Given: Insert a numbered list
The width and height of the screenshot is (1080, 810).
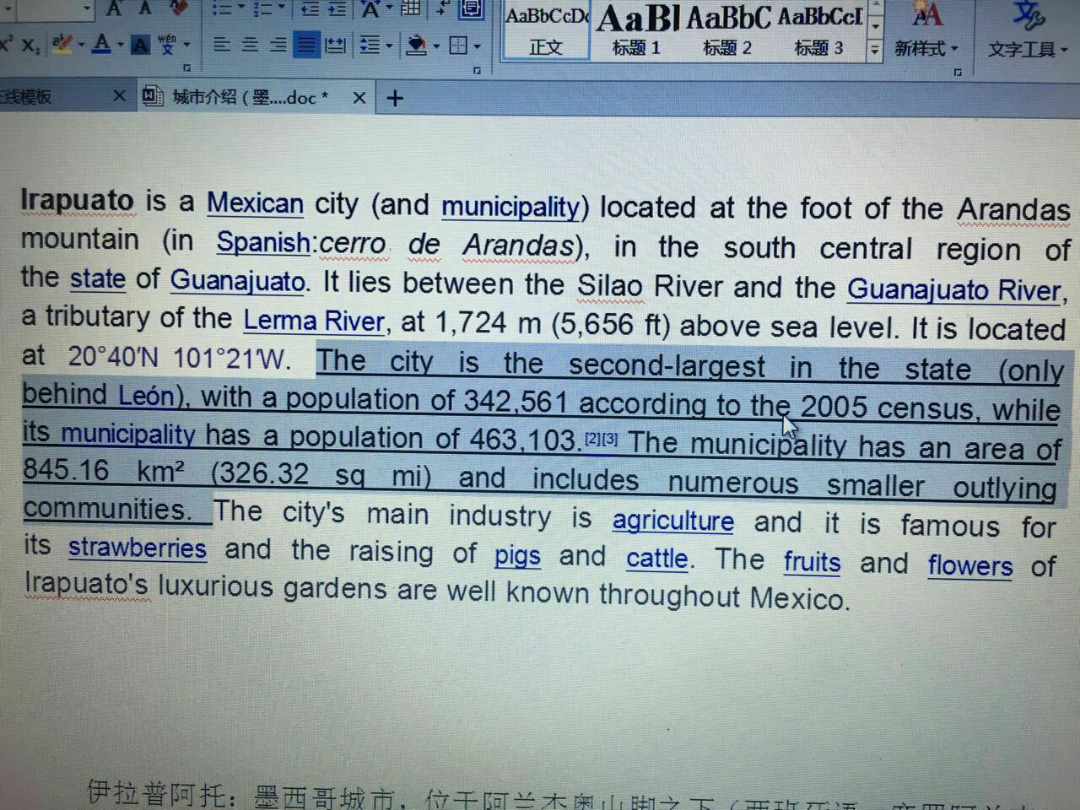Looking at the screenshot, I should 262,8.
